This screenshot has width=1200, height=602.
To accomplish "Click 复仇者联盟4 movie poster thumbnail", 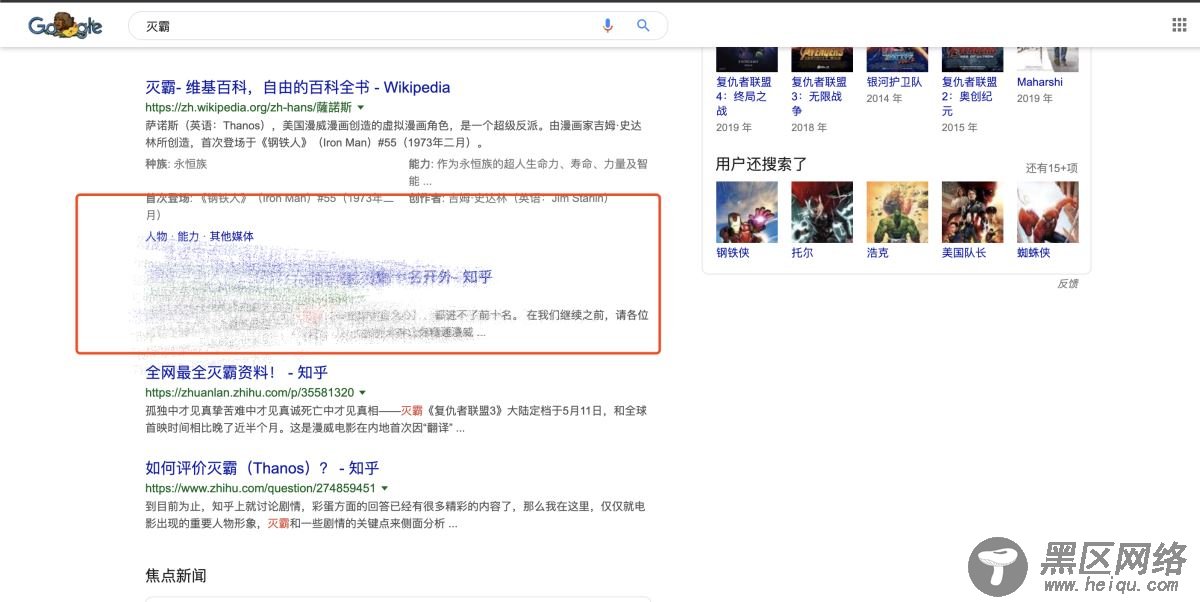I will (747, 58).
